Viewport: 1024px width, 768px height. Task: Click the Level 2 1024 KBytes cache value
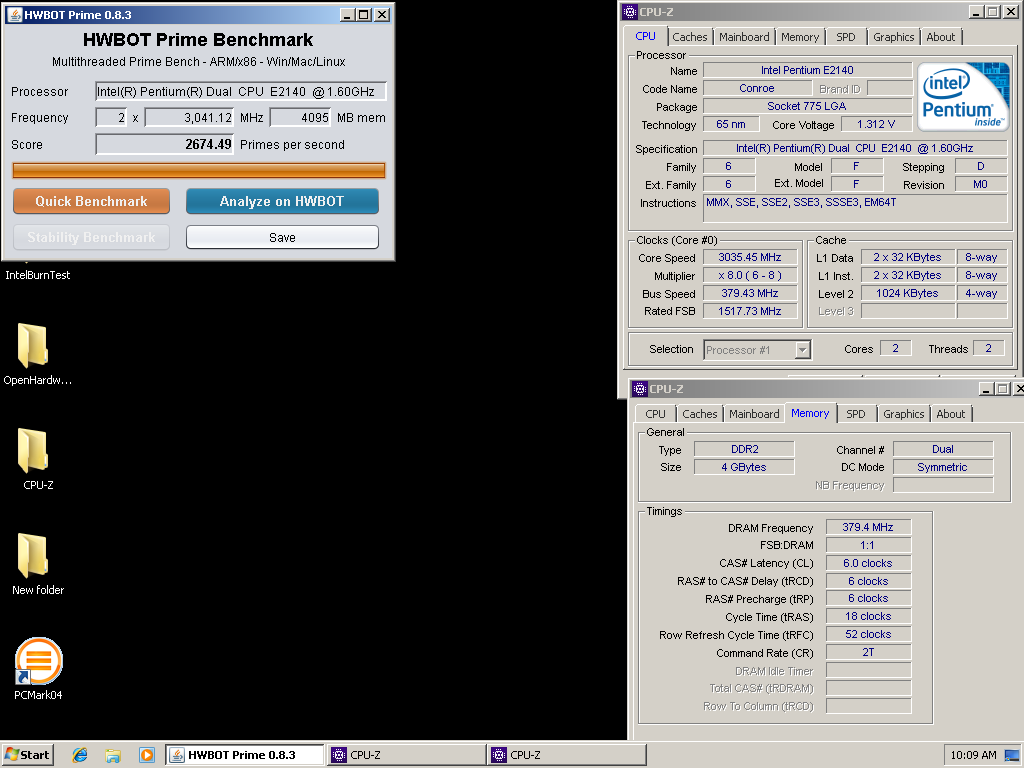[x=907, y=293]
